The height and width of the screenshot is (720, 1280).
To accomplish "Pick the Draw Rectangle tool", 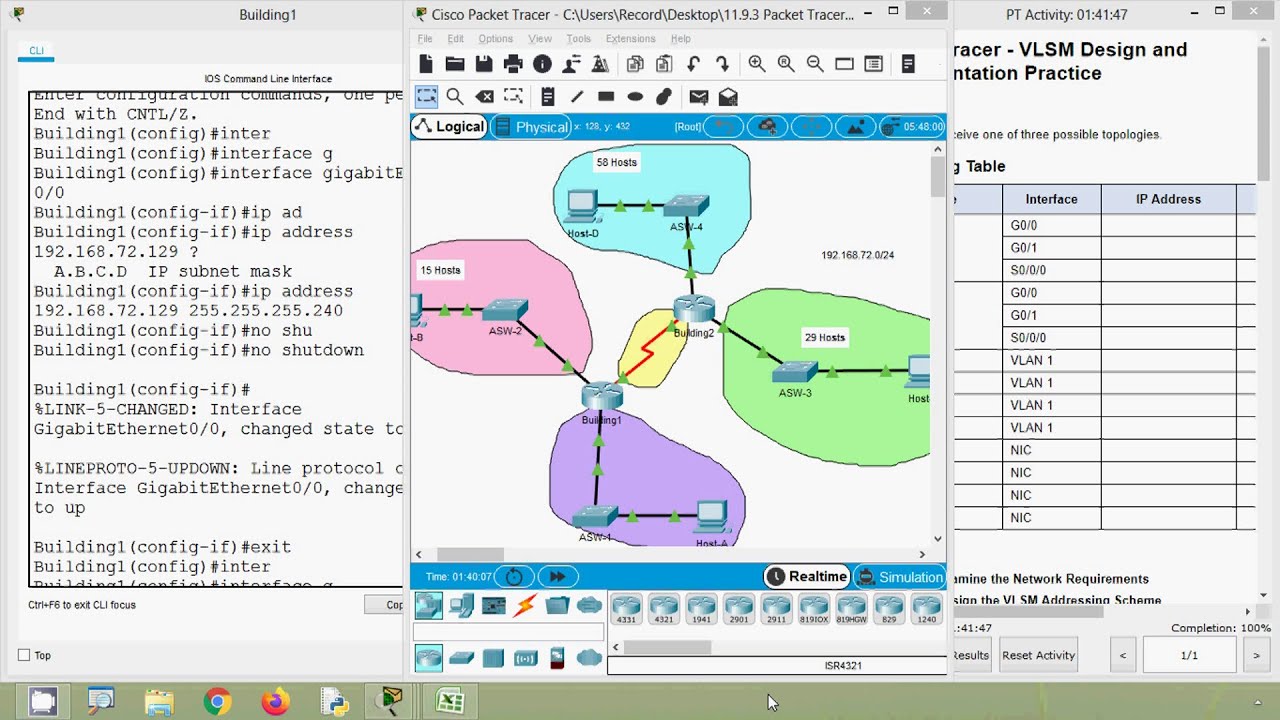I will point(606,97).
